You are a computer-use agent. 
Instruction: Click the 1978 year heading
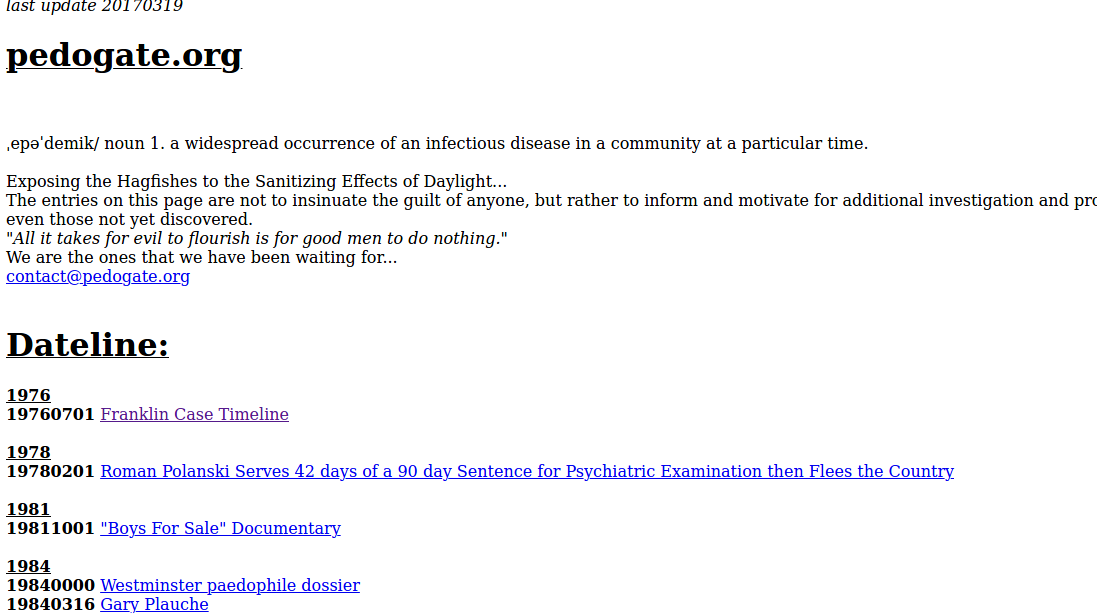click(x=28, y=452)
